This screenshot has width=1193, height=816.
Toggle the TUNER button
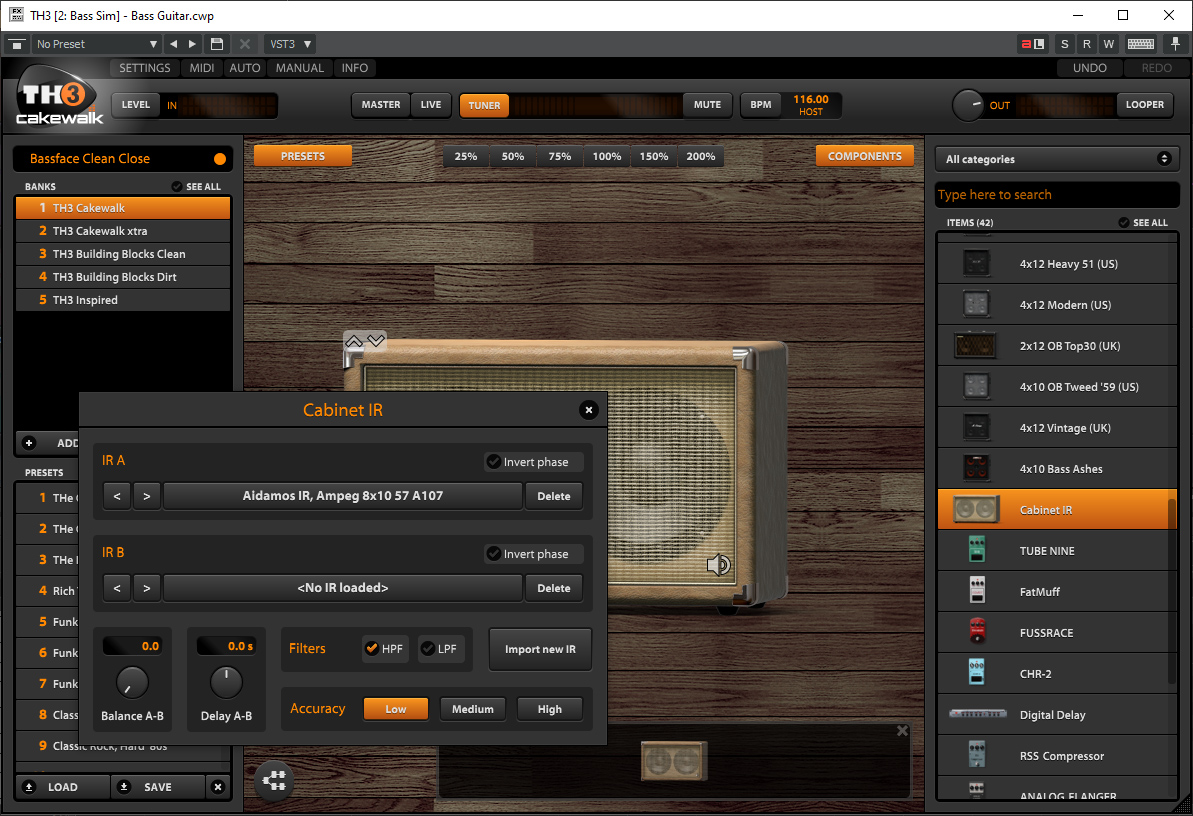(x=485, y=106)
